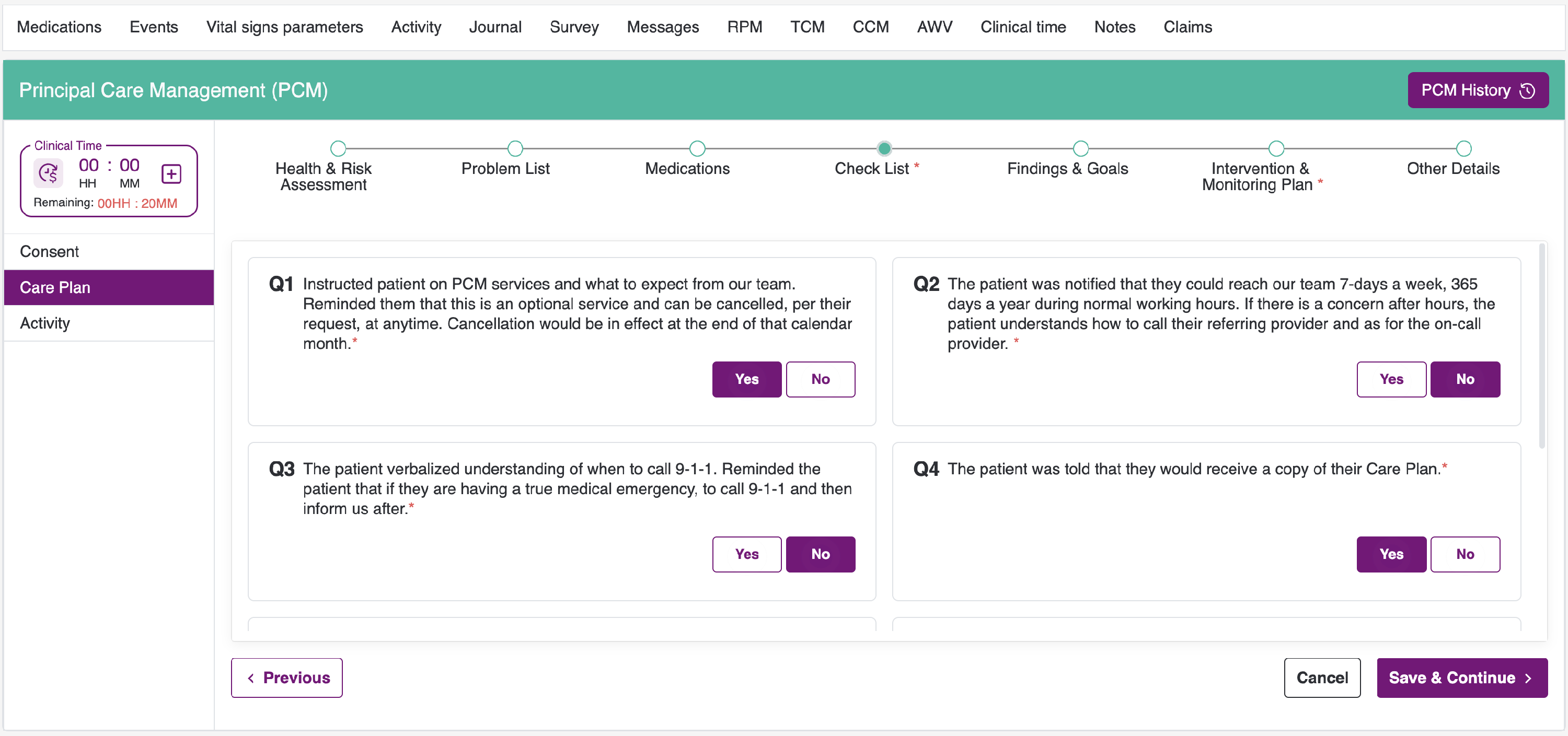Switch to the Clinical time tab
This screenshot has height=736, width=1568.
(x=1023, y=27)
